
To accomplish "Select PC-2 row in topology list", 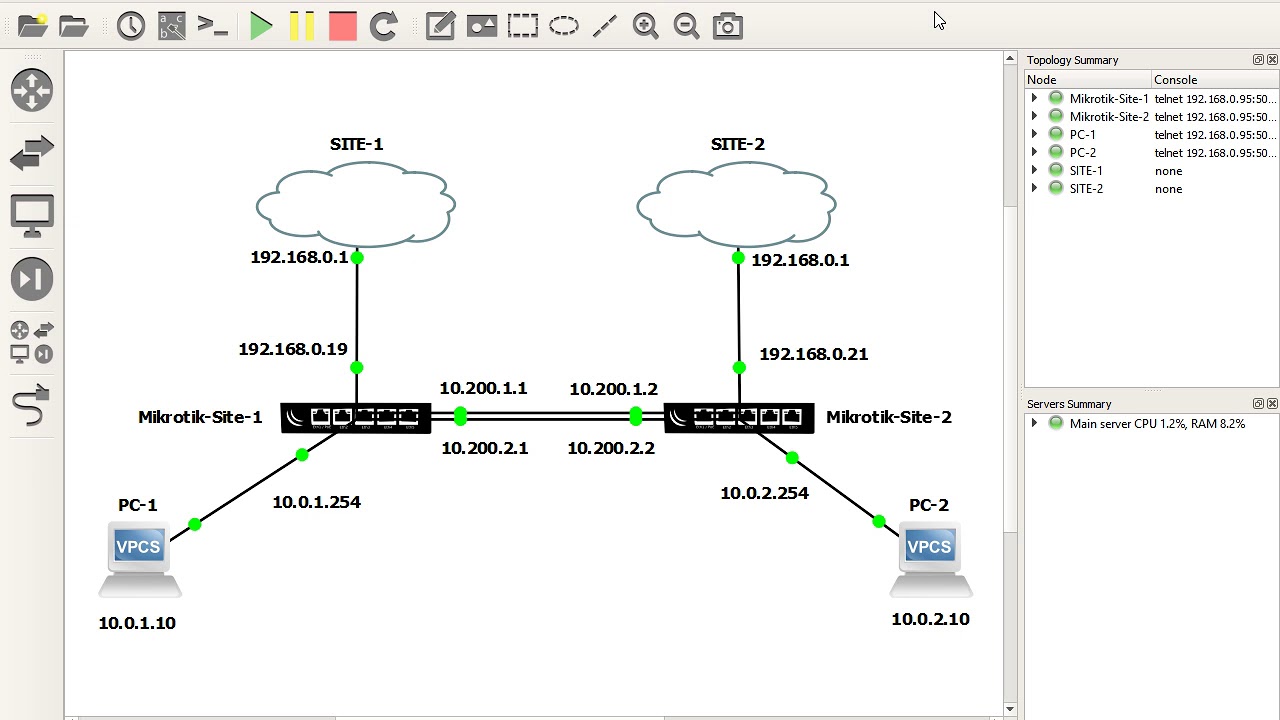I will click(x=1152, y=153).
